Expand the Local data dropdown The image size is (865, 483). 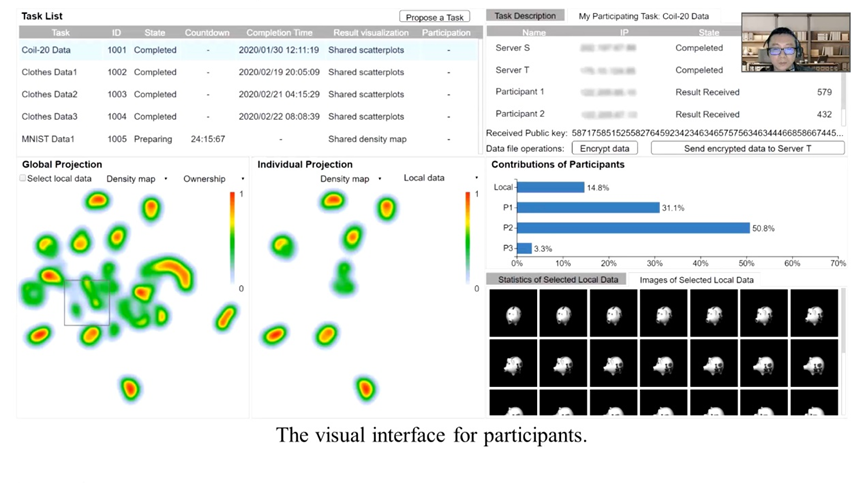point(430,179)
